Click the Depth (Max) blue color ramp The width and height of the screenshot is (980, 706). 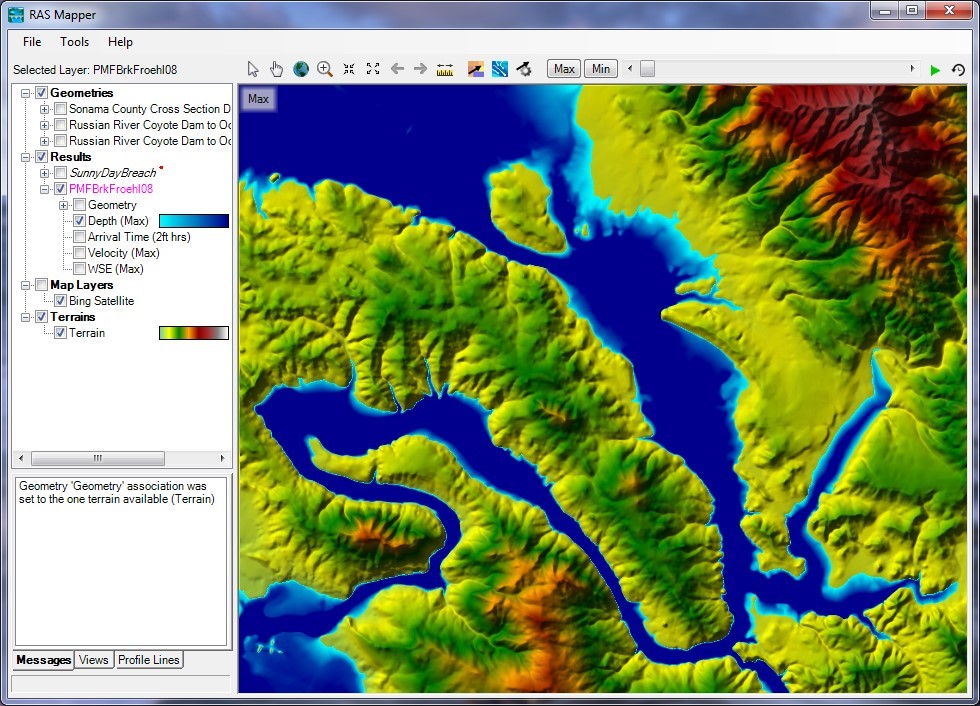coord(194,221)
